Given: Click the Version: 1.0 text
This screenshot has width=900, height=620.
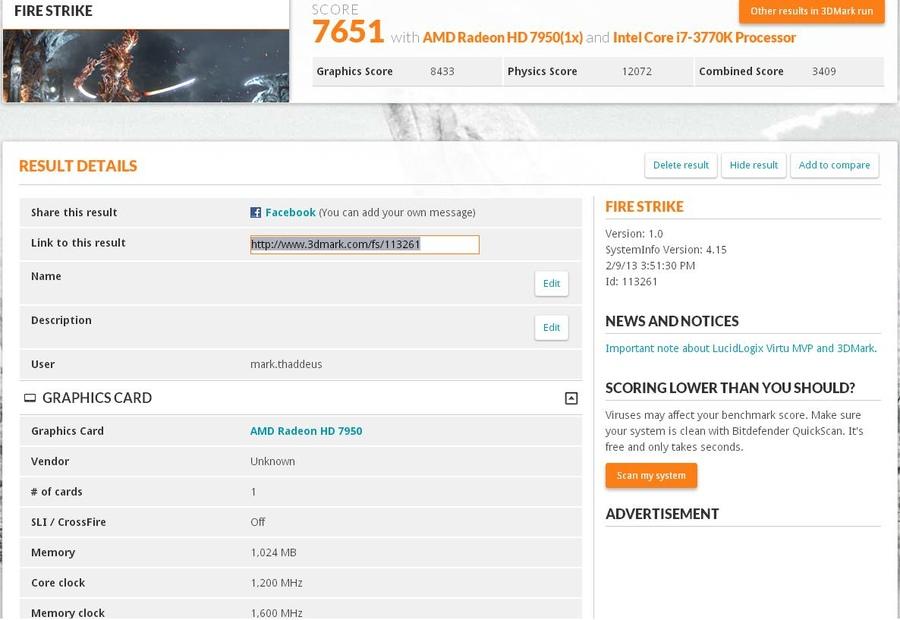Looking at the screenshot, I should pyautogui.click(x=634, y=234).
